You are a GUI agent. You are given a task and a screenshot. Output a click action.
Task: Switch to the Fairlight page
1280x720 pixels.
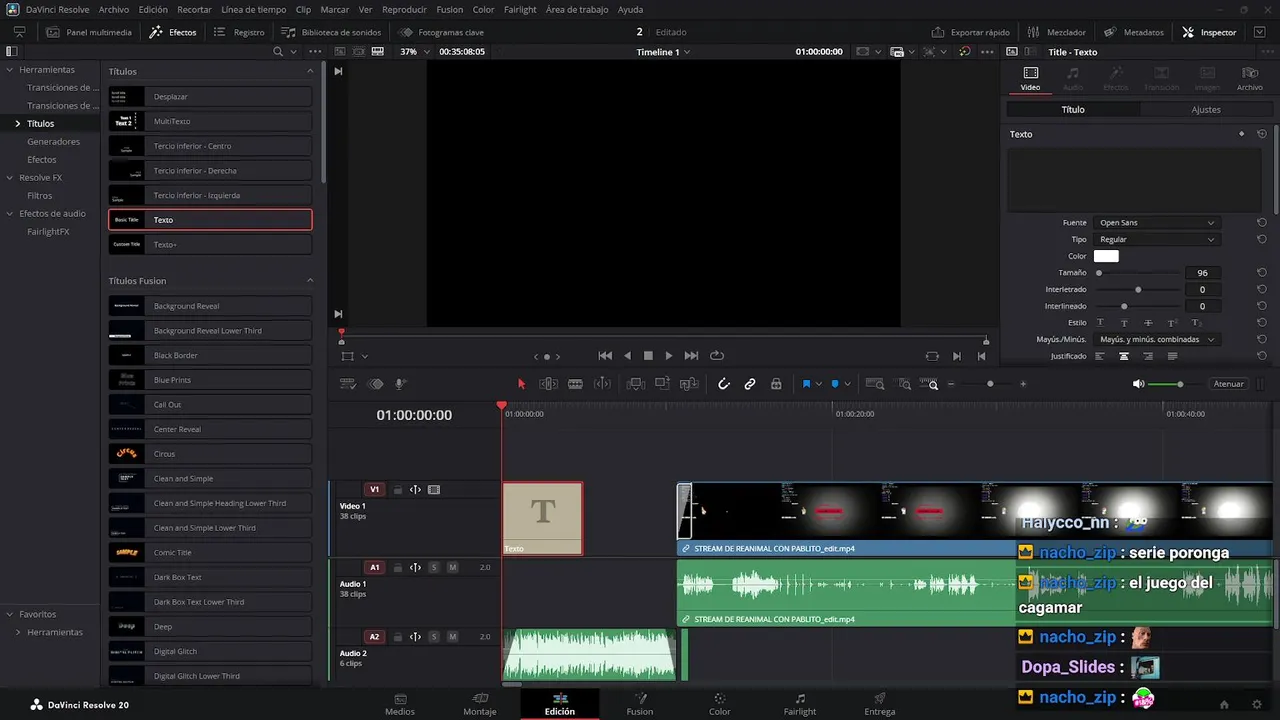800,704
